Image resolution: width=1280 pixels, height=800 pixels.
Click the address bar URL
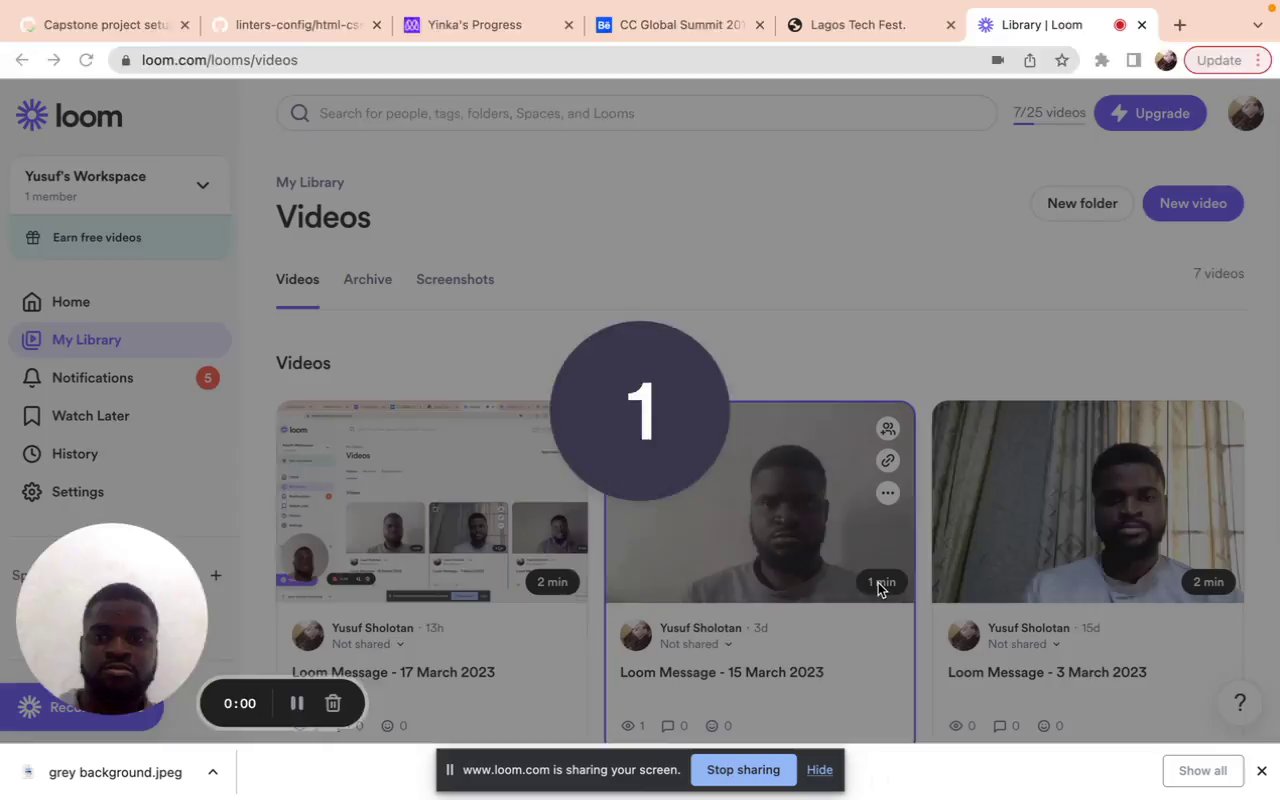click(219, 60)
